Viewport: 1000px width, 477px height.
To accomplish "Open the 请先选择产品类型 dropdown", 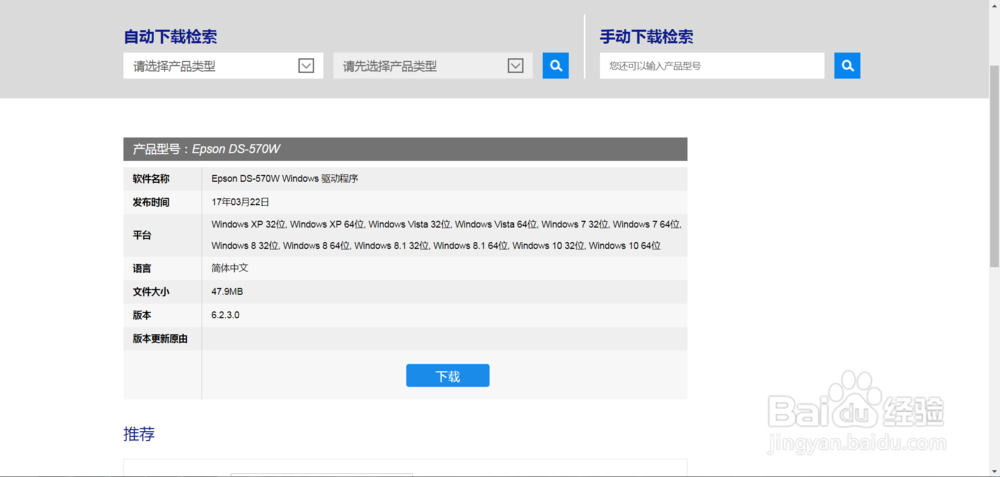I will 433,66.
